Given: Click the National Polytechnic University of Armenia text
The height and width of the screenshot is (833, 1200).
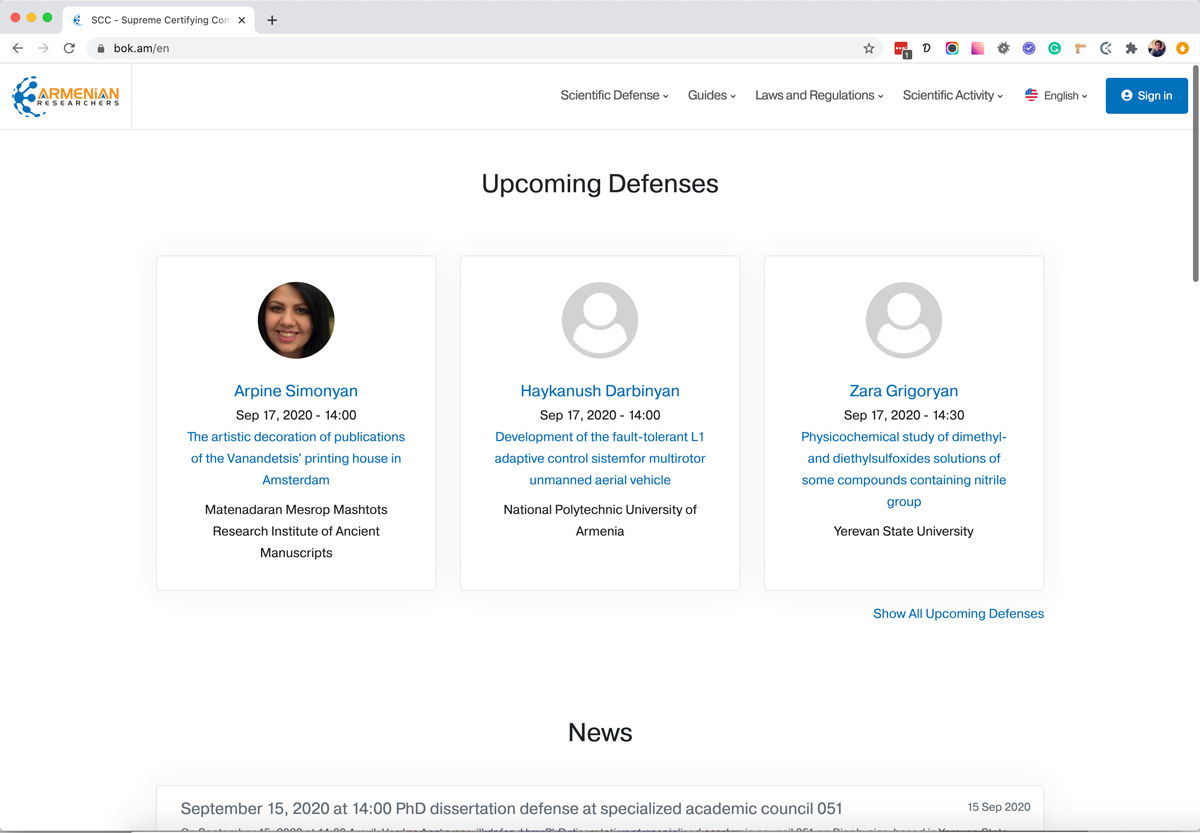Looking at the screenshot, I should (x=600, y=520).
